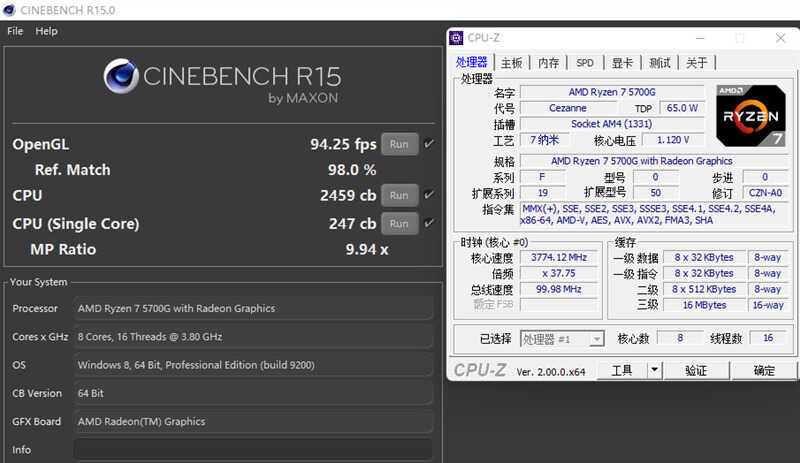Click the 65.0 W TDP value
Viewport: 800px width, 463px height.
(682, 108)
